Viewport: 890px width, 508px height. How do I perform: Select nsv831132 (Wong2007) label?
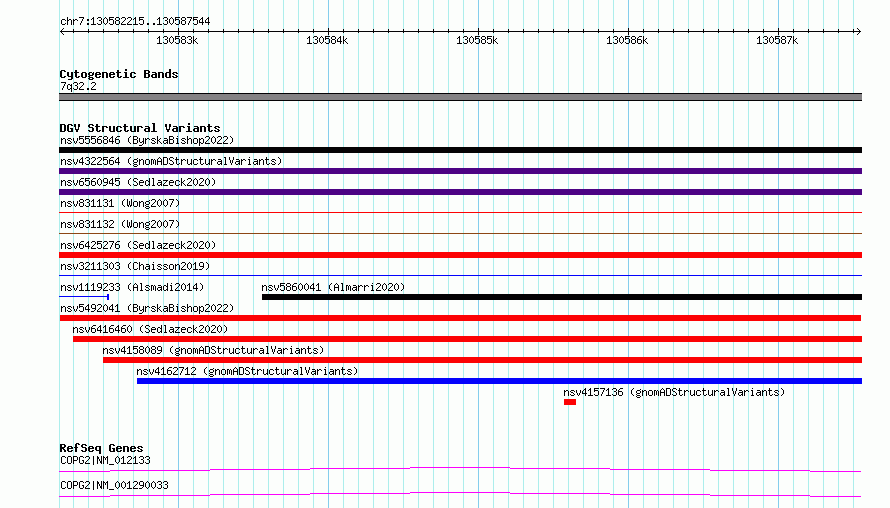120,224
